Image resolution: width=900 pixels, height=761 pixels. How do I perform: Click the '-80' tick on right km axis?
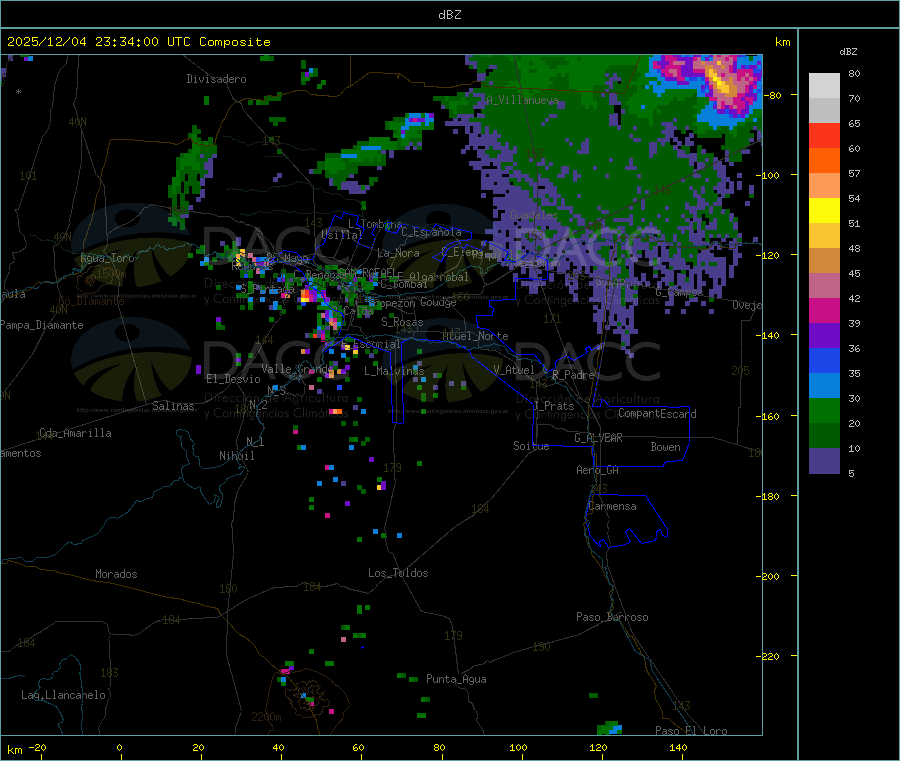tap(775, 95)
